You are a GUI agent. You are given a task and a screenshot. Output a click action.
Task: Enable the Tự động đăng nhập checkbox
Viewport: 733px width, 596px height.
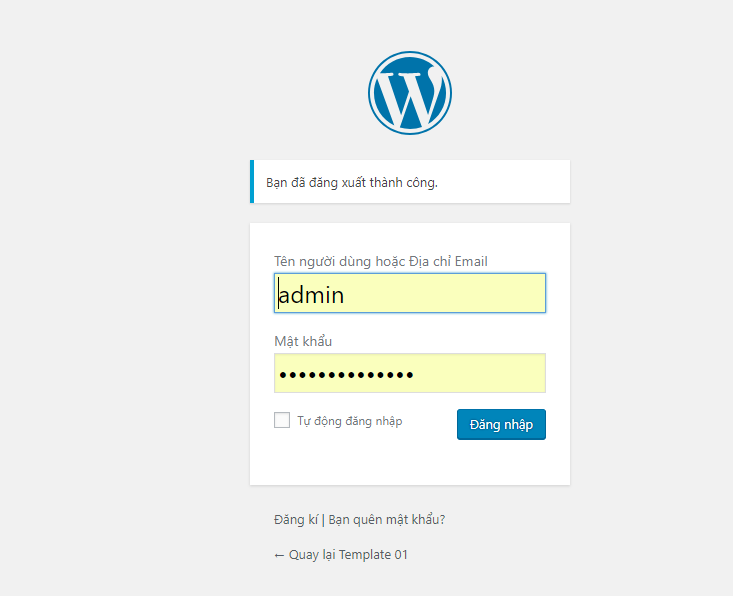click(x=282, y=420)
